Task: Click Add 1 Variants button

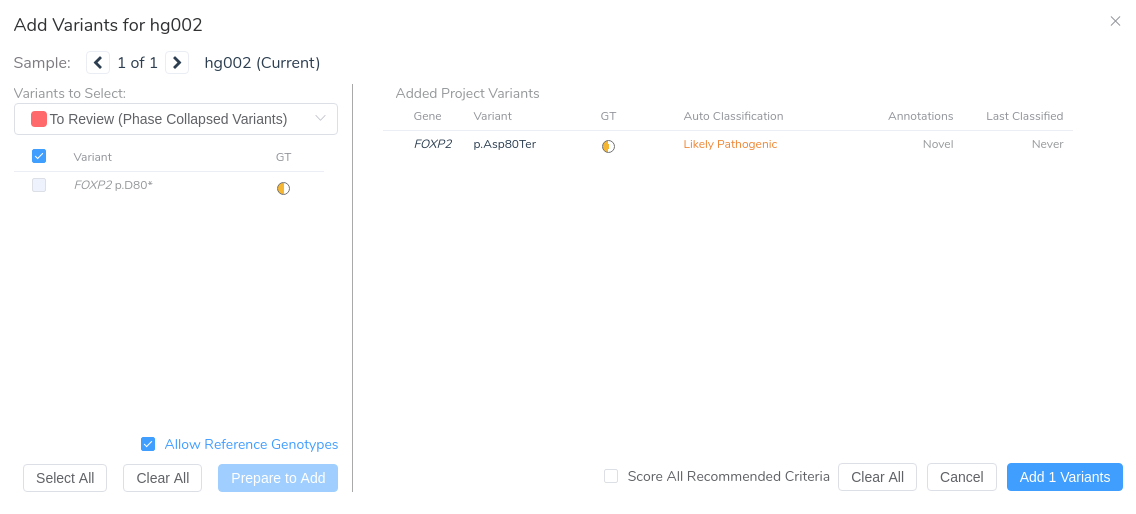Action: point(1064,477)
